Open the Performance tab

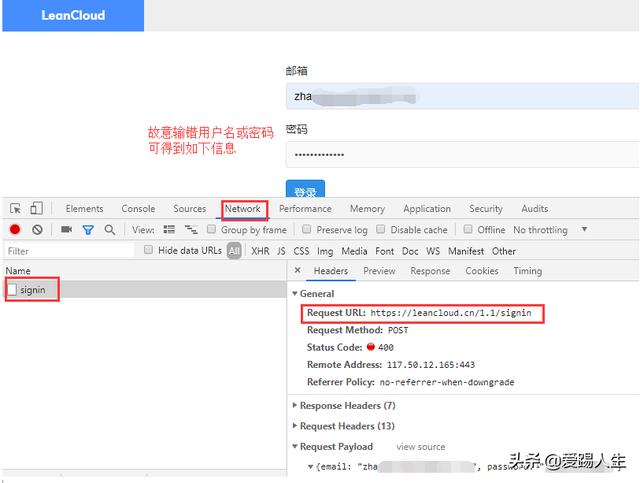[x=305, y=209]
